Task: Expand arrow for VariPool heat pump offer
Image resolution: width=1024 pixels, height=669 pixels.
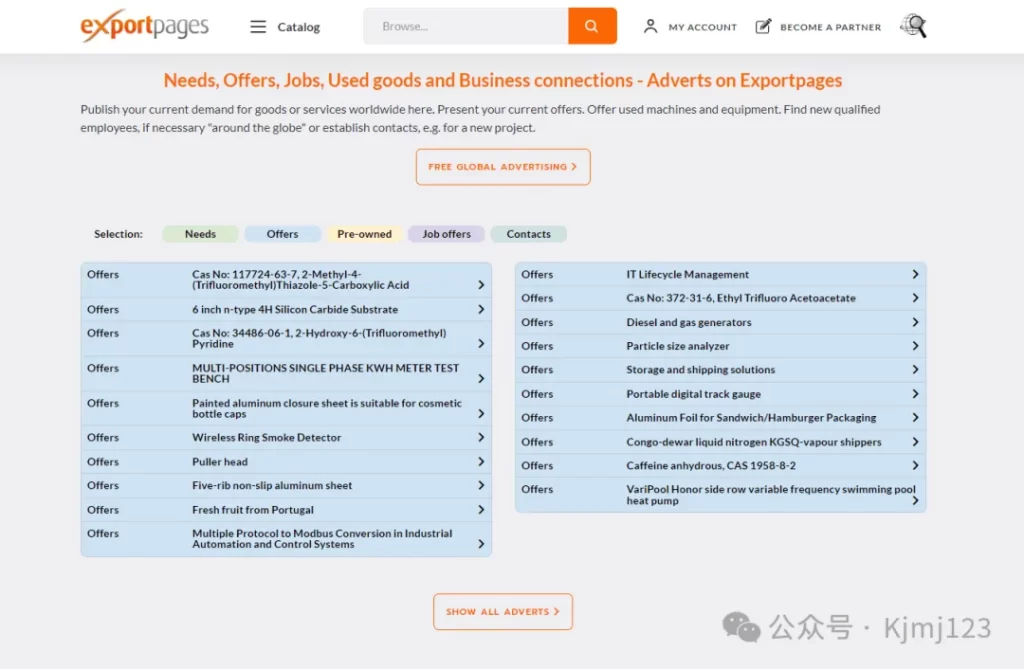Action: click(x=915, y=500)
